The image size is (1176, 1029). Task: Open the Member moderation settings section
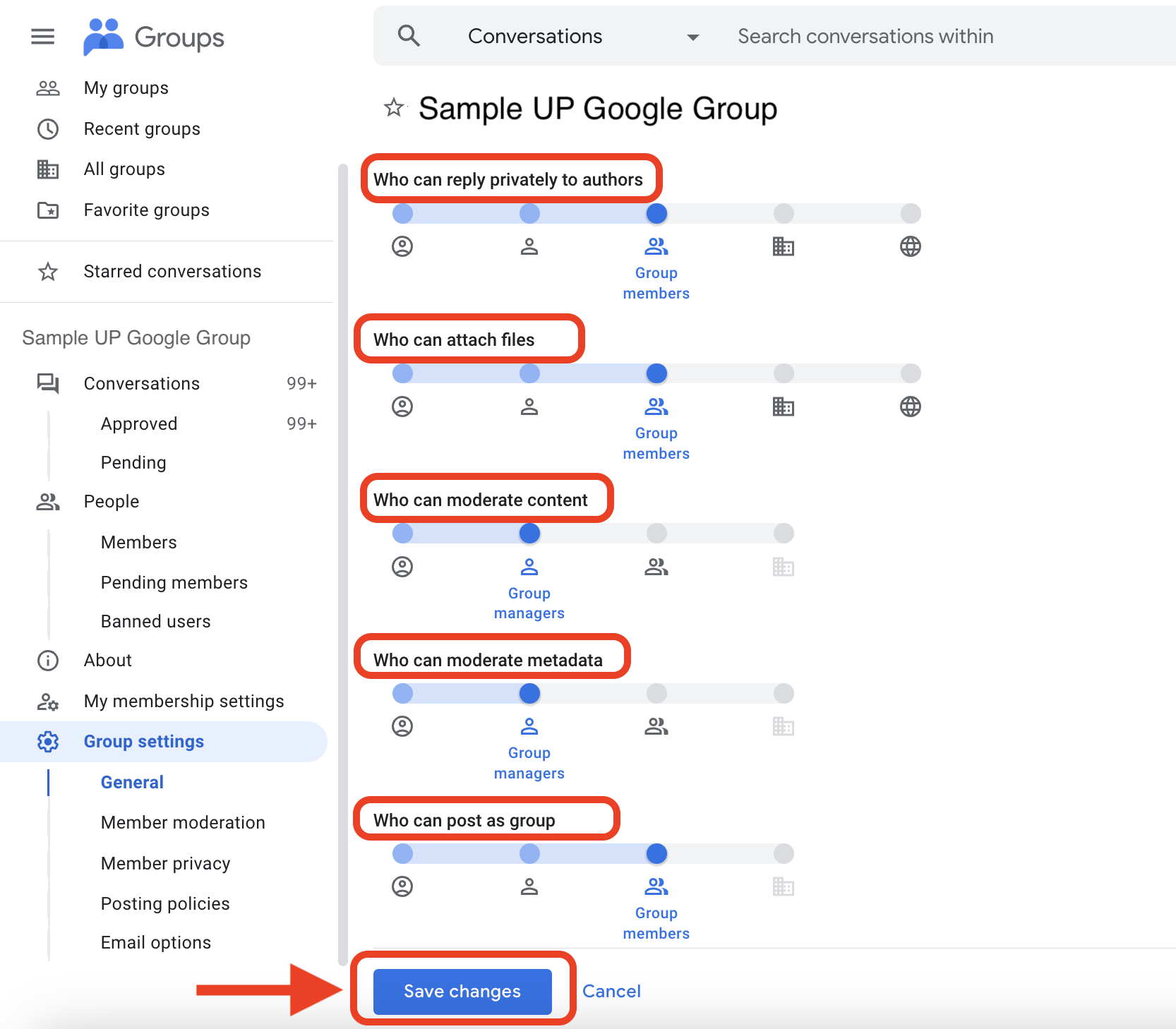[x=183, y=822]
